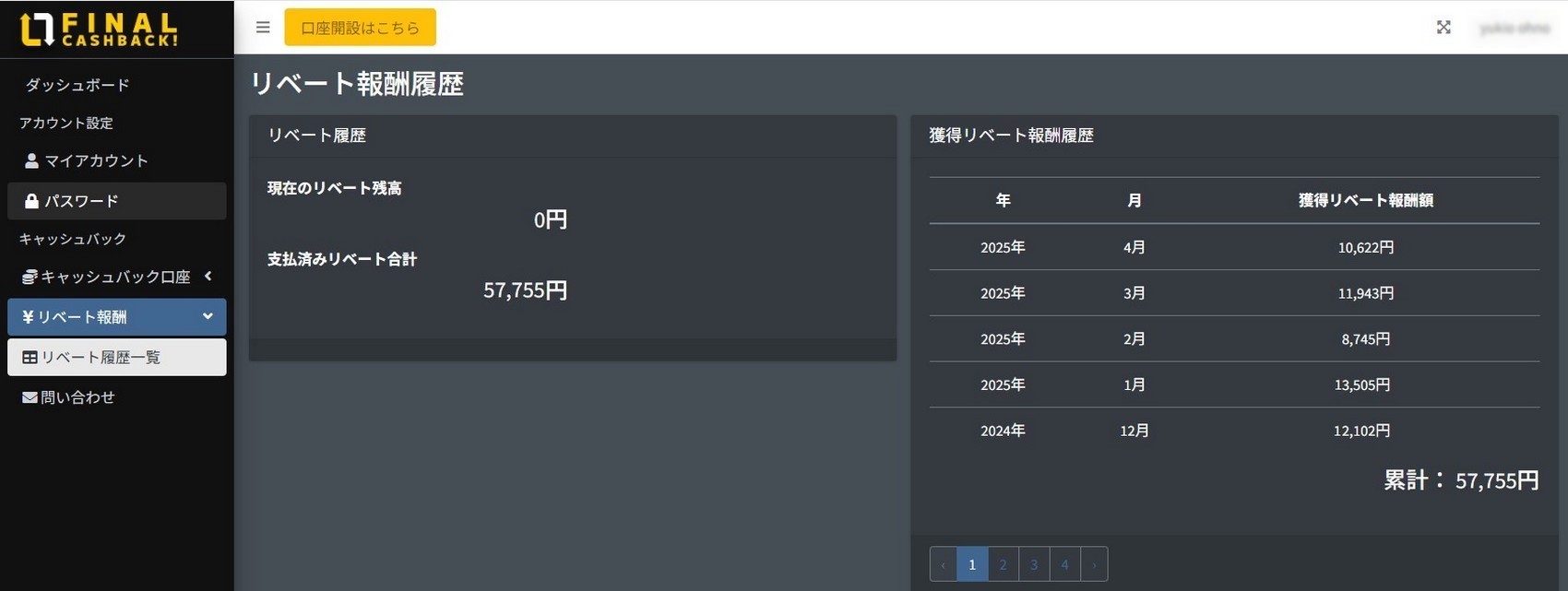This screenshot has height=591, width=1568.
Task: Open the user account name menu
Action: (x=1514, y=28)
